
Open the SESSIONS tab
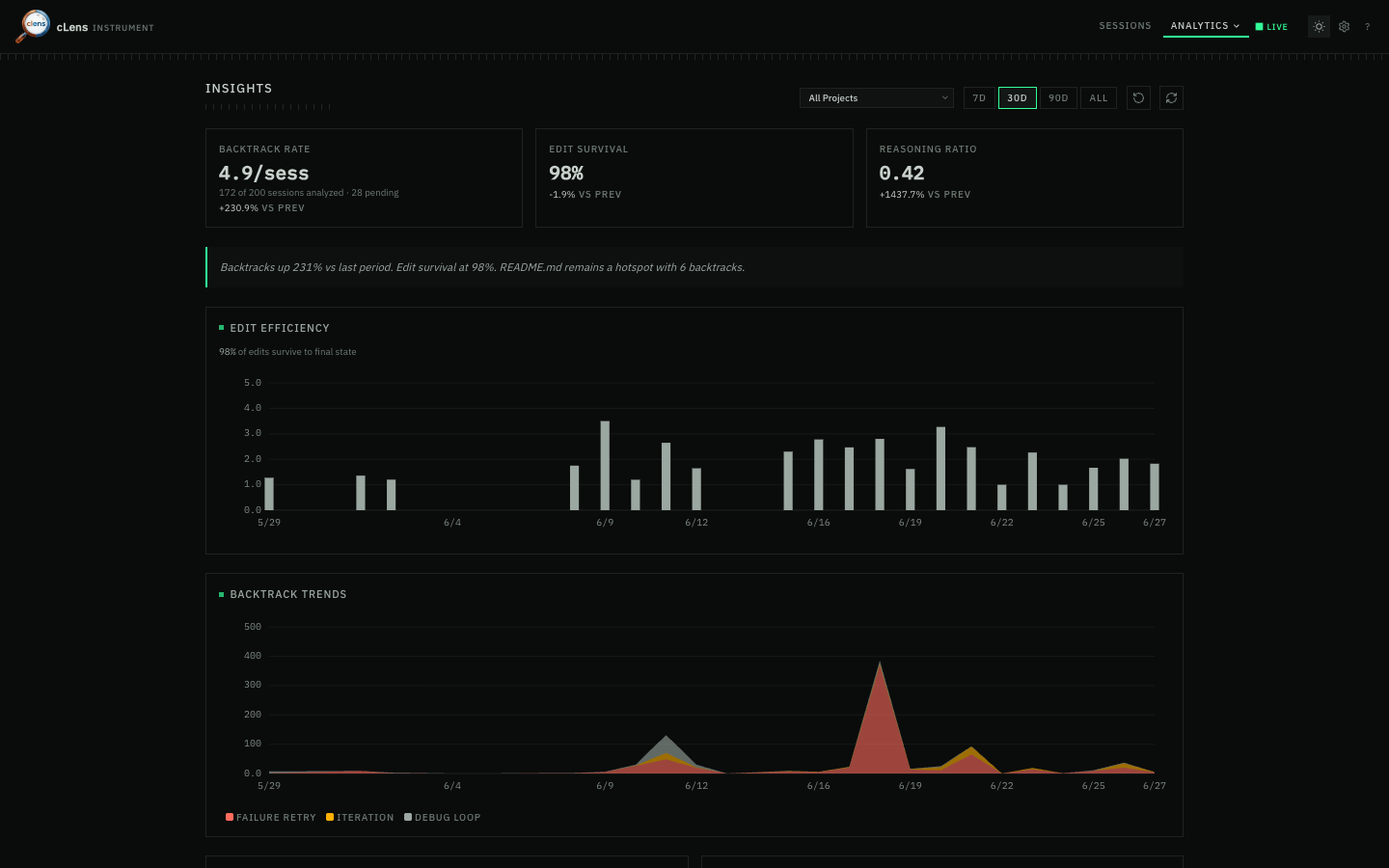(1125, 26)
